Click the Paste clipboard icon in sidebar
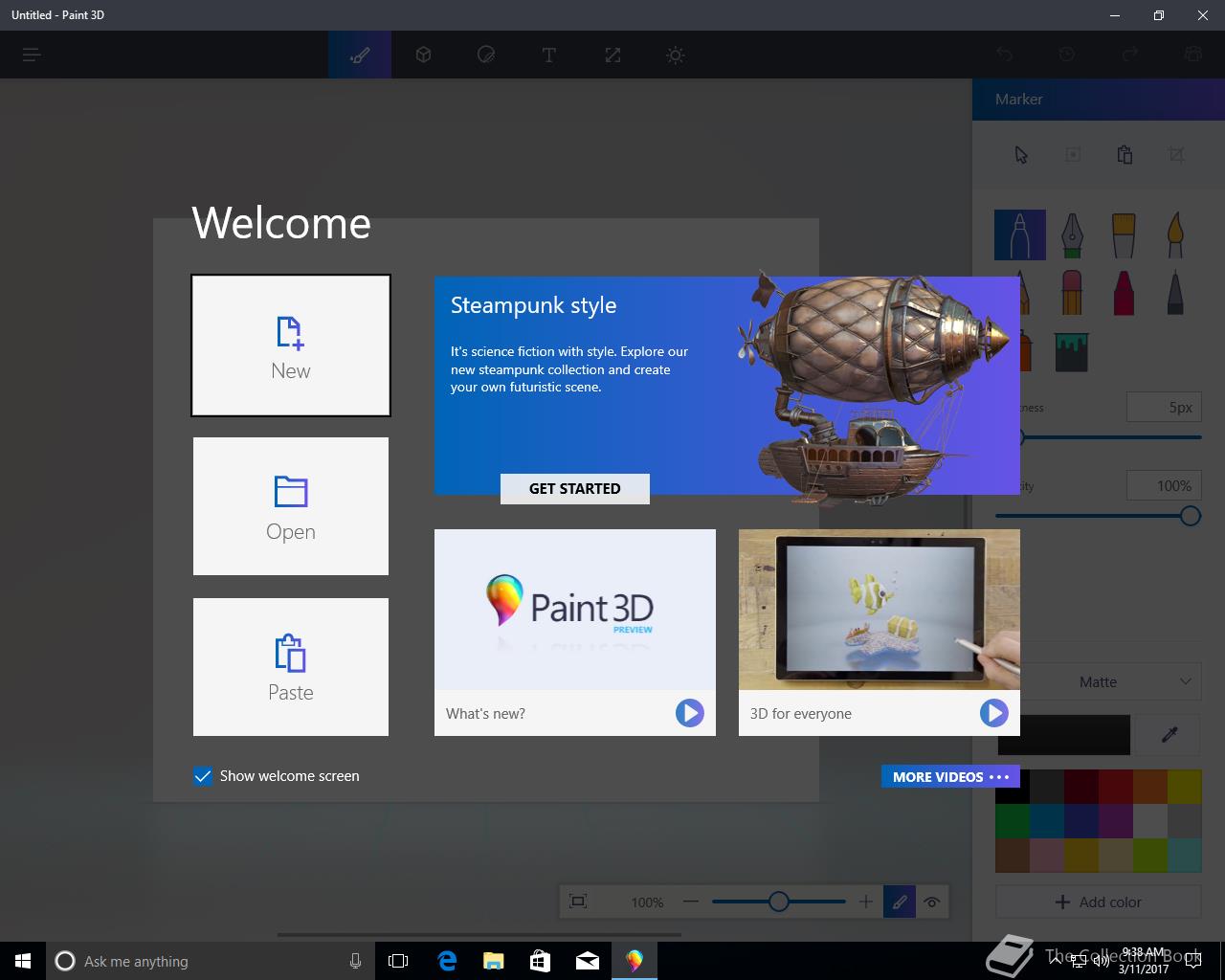Viewport: 1225px width, 980px height. [x=1125, y=155]
